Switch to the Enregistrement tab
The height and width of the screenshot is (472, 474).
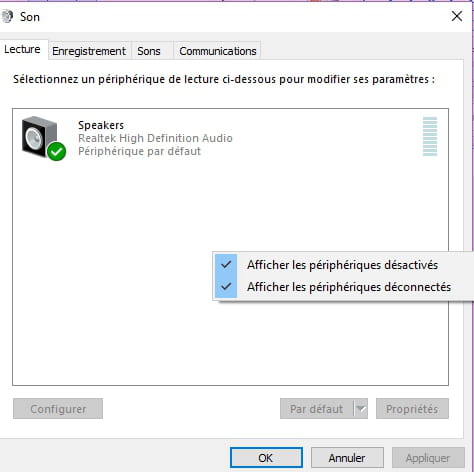89,51
